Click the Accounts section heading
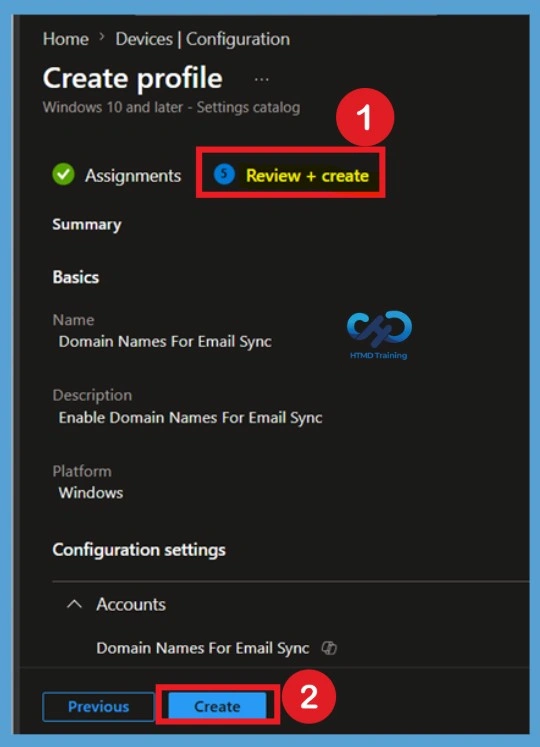The height and width of the screenshot is (747, 540). pos(131,605)
